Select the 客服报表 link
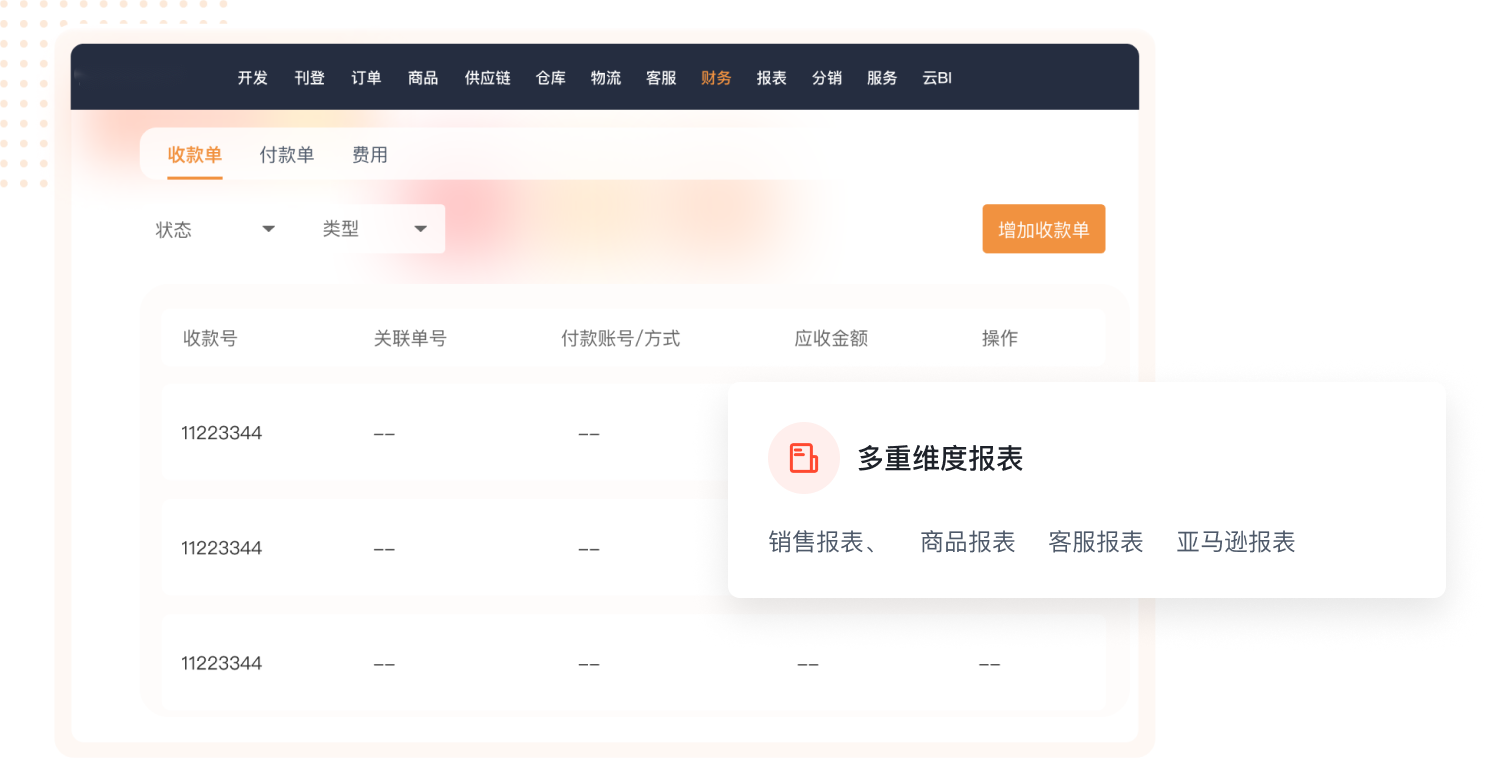This screenshot has width=1486, height=763. 1095,542
